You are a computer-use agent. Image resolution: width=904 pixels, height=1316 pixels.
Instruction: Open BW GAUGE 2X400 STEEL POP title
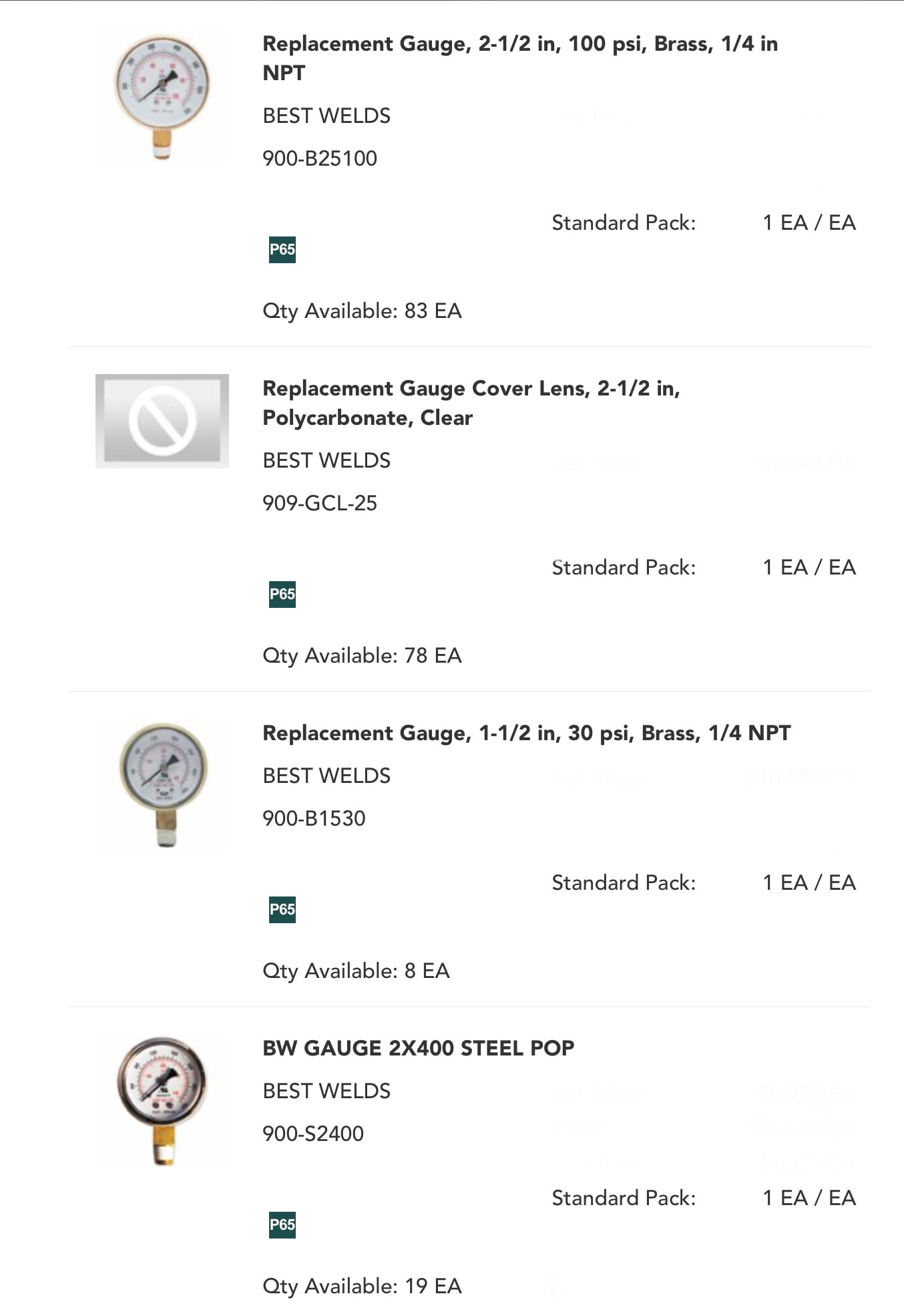(419, 1048)
